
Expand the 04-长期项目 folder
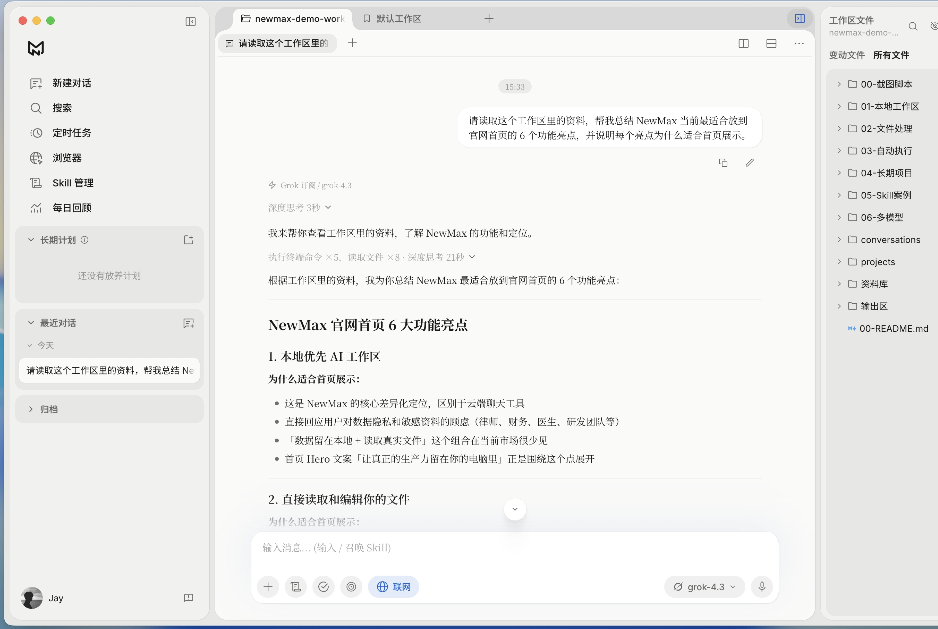[839, 173]
